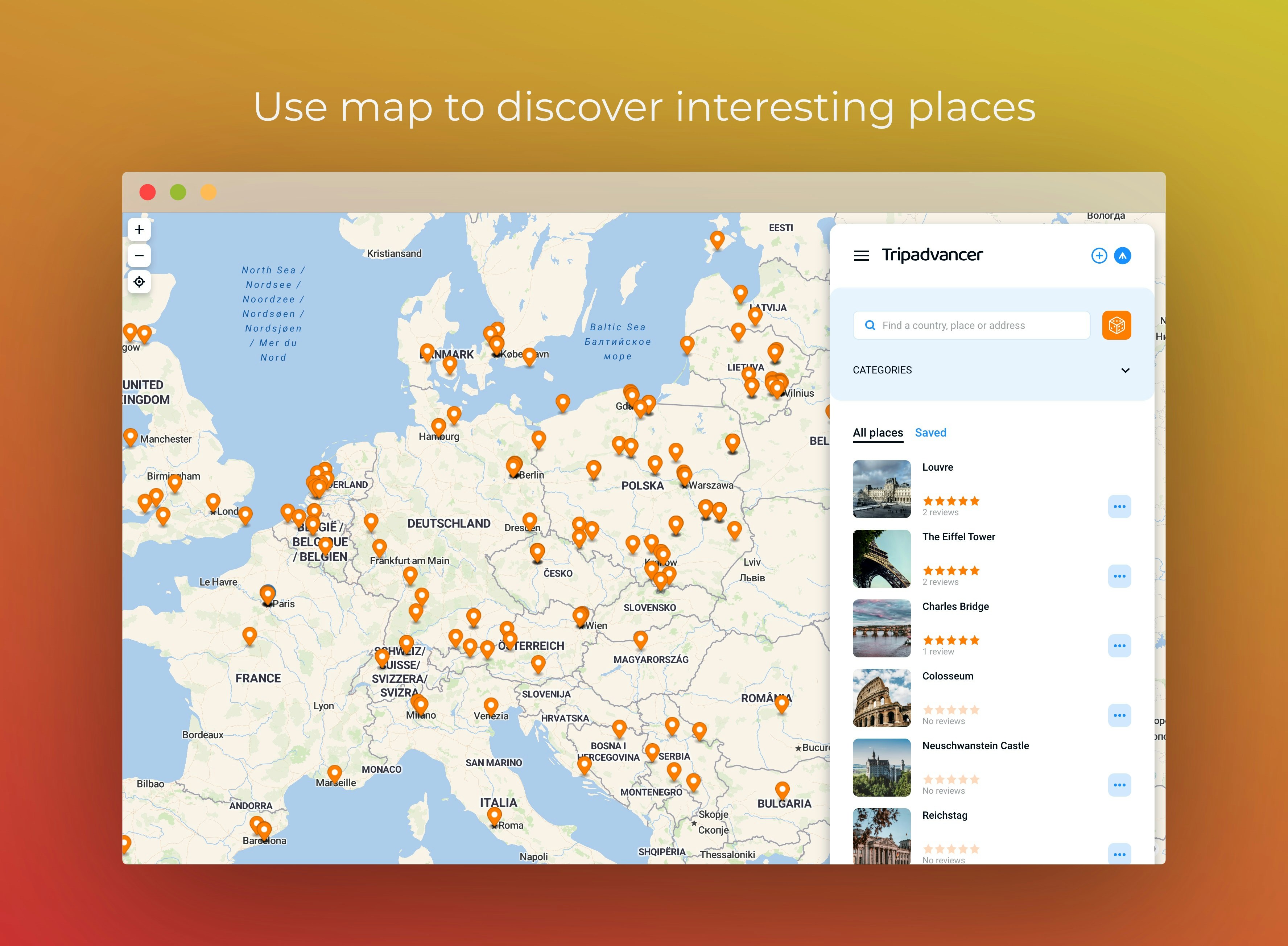Click the geolocation target icon on the map

[x=139, y=282]
